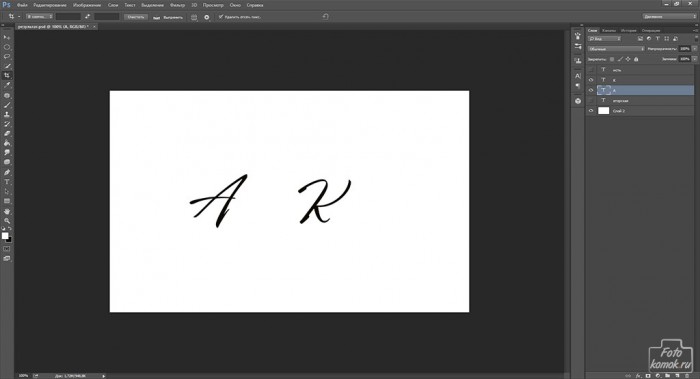The image size is (700, 379).
Task: Click the layer opacity value field
Action: (x=685, y=49)
